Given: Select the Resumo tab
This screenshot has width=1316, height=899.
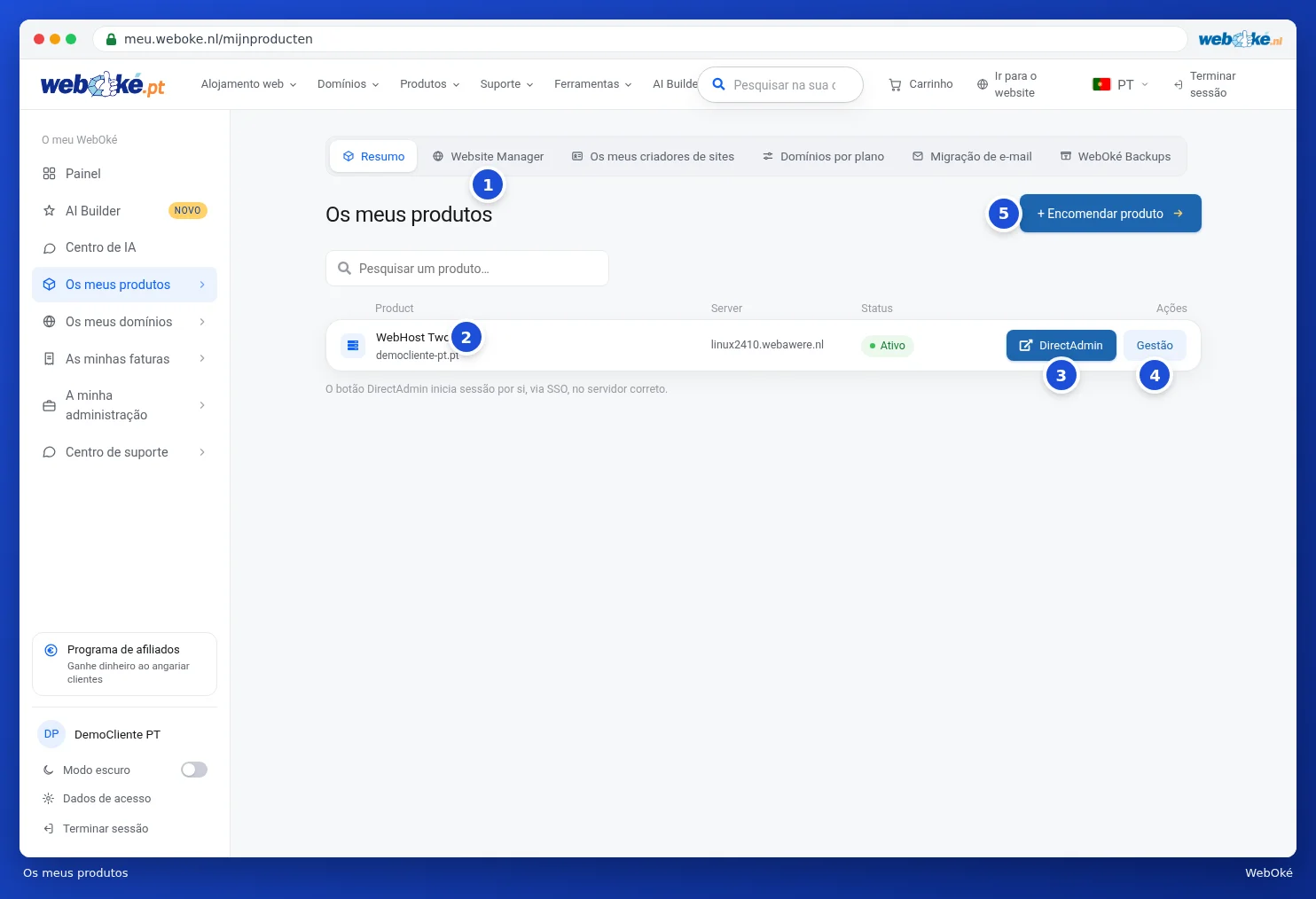Looking at the screenshot, I should [x=373, y=156].
